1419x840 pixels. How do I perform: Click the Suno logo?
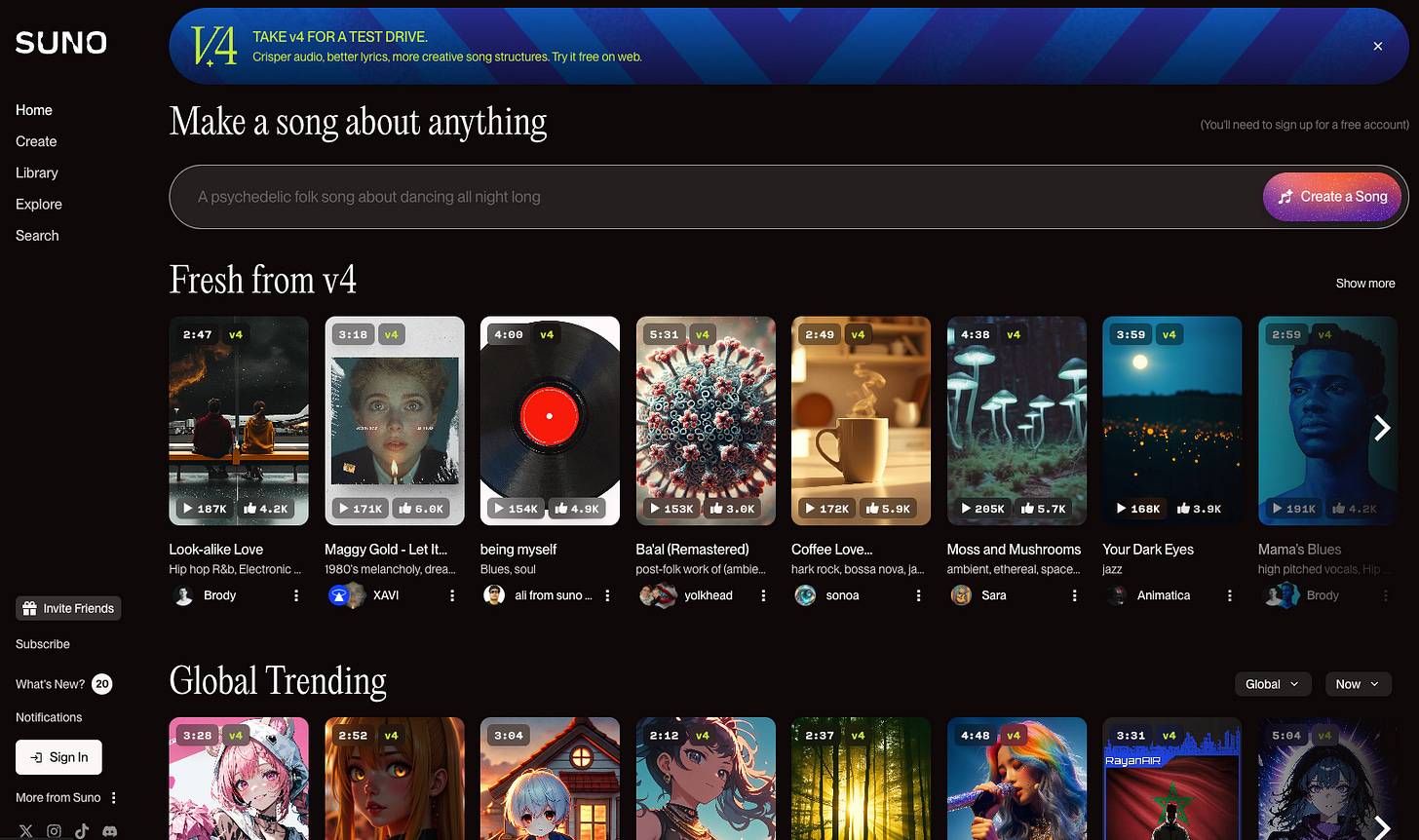[60, 42]
